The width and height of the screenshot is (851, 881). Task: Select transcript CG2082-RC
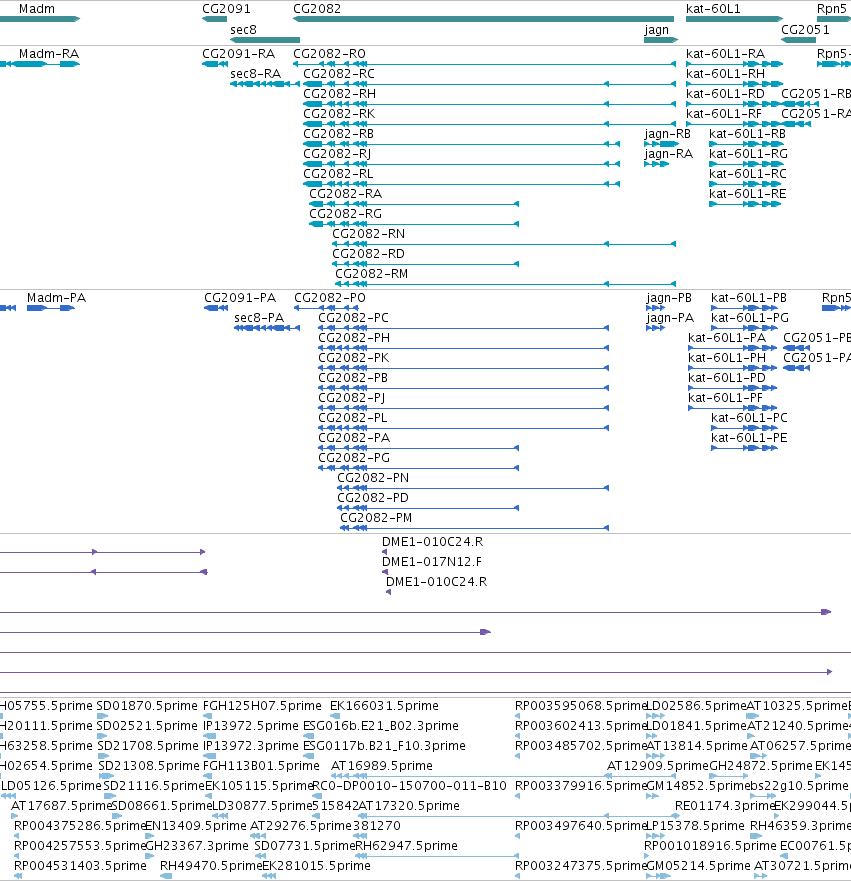tap(339, 74)
